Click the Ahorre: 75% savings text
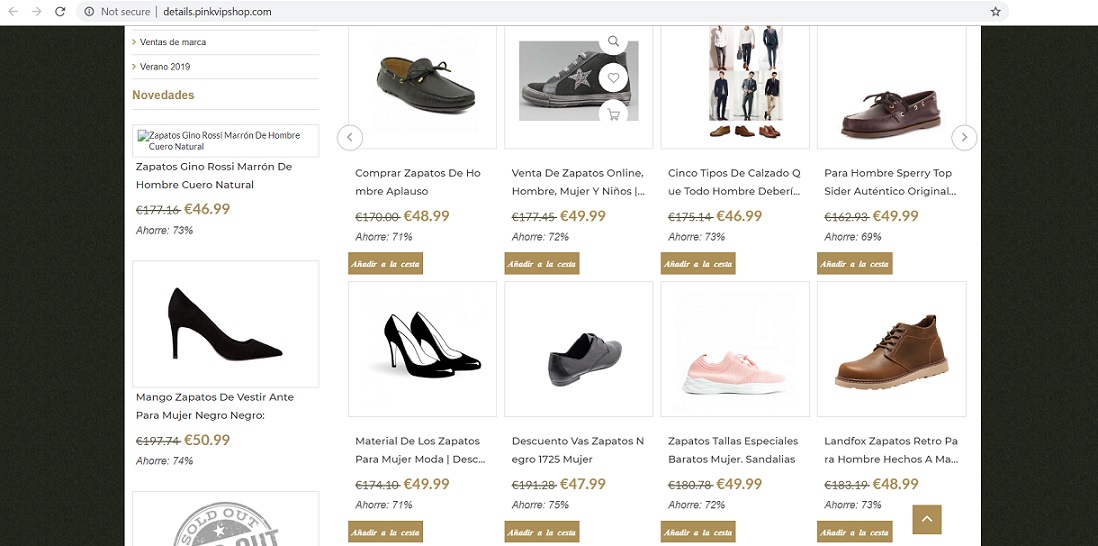 [x=540, y=505]
